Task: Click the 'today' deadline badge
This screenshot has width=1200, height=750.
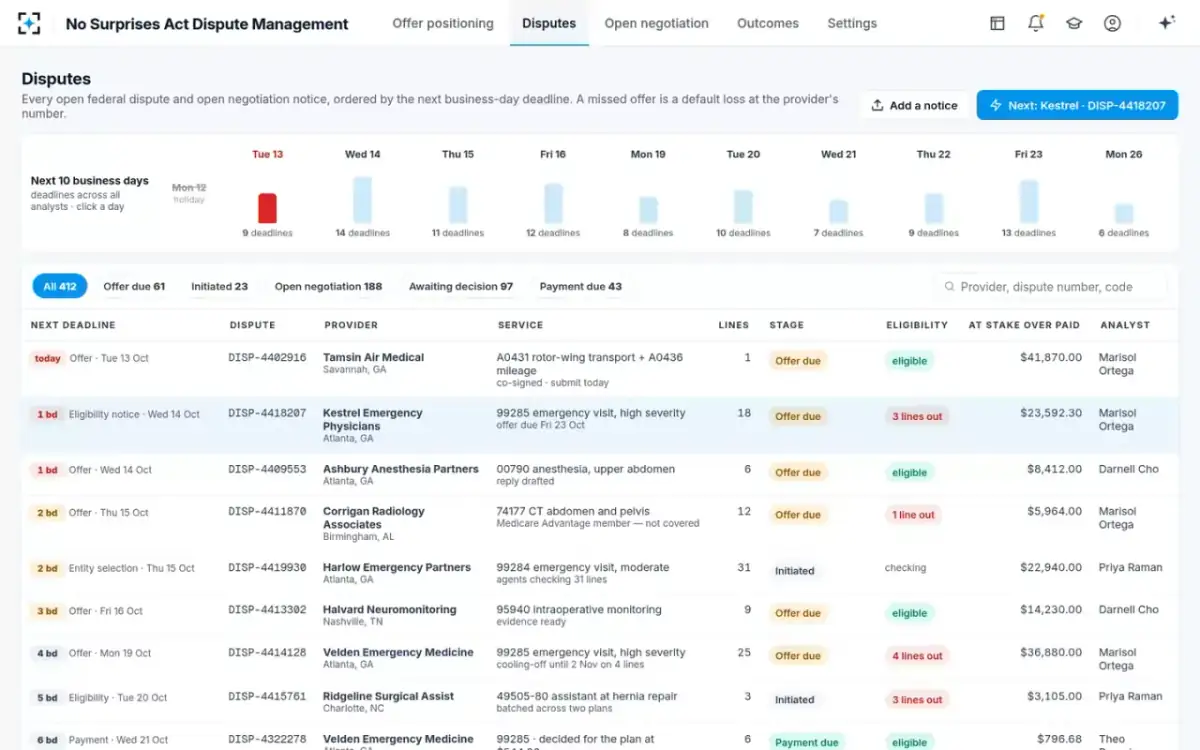Action: pyautogui.click(x=47, y=358)
